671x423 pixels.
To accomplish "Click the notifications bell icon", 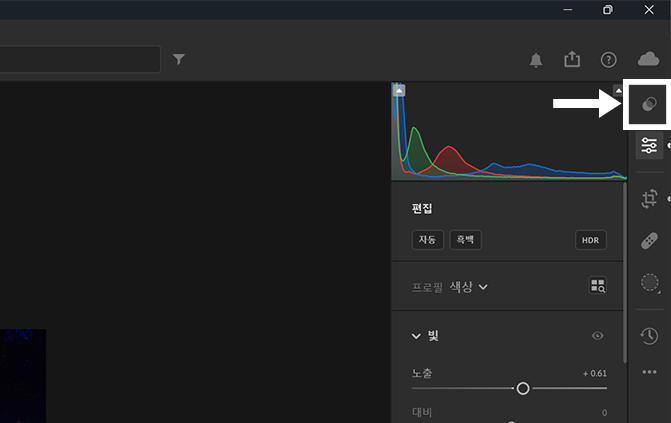I will coord(536,60).
